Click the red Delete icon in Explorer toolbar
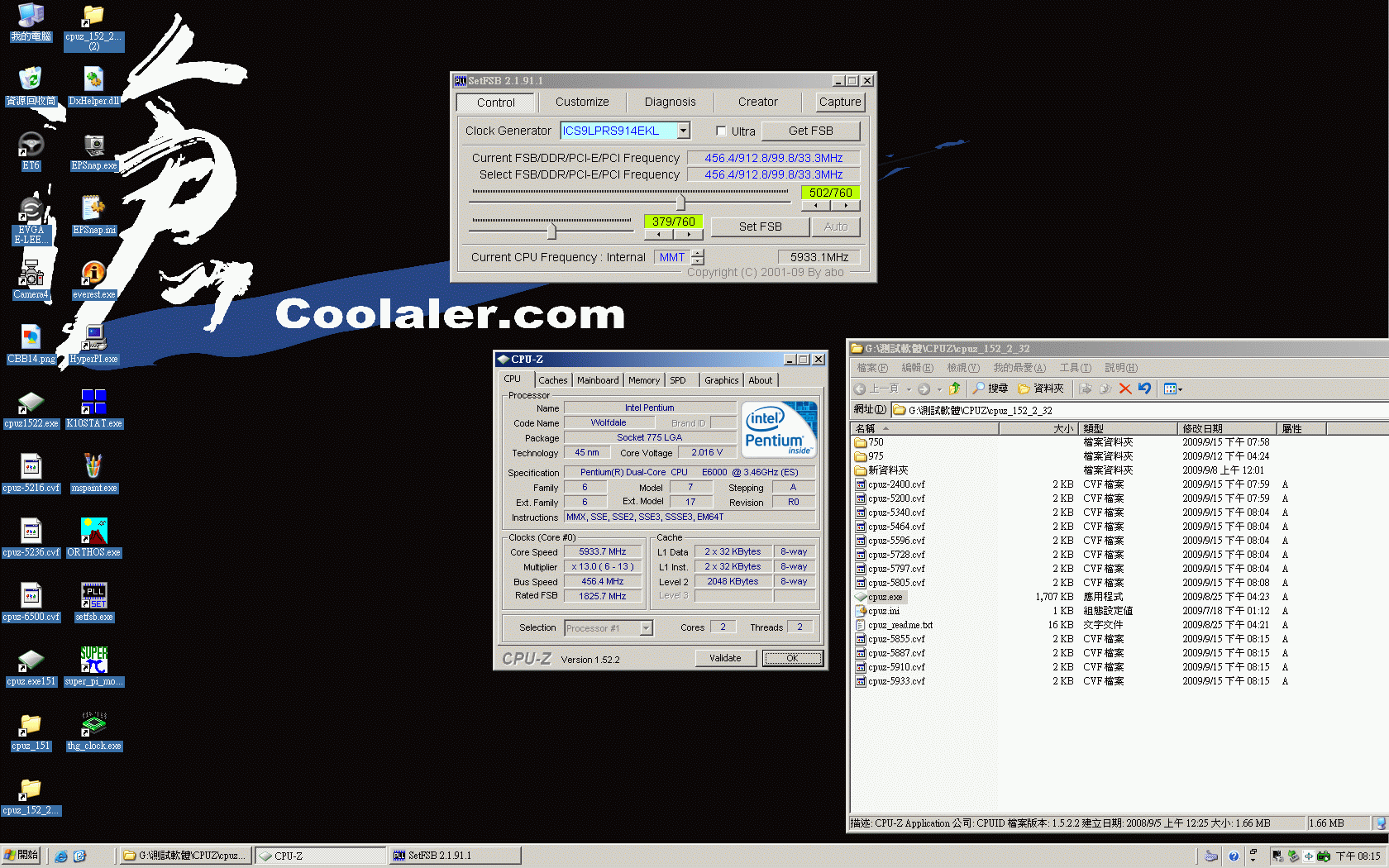Viewport: 1389px width, 868px height. (x=1124, y=389)
